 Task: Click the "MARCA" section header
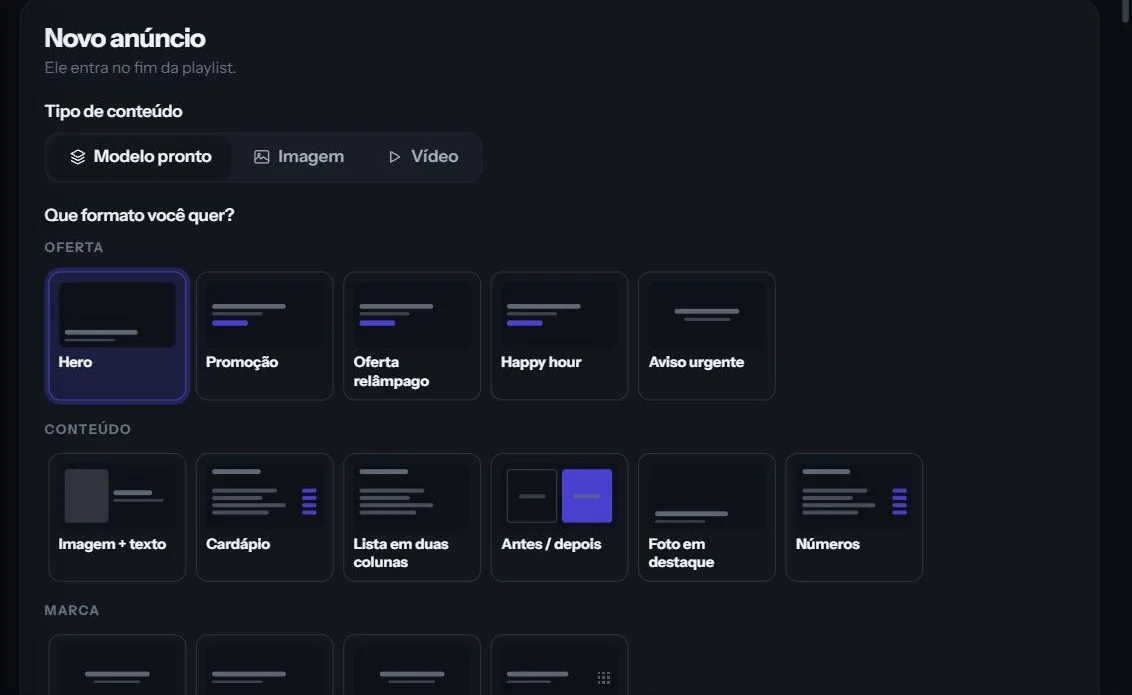(71, 611)
